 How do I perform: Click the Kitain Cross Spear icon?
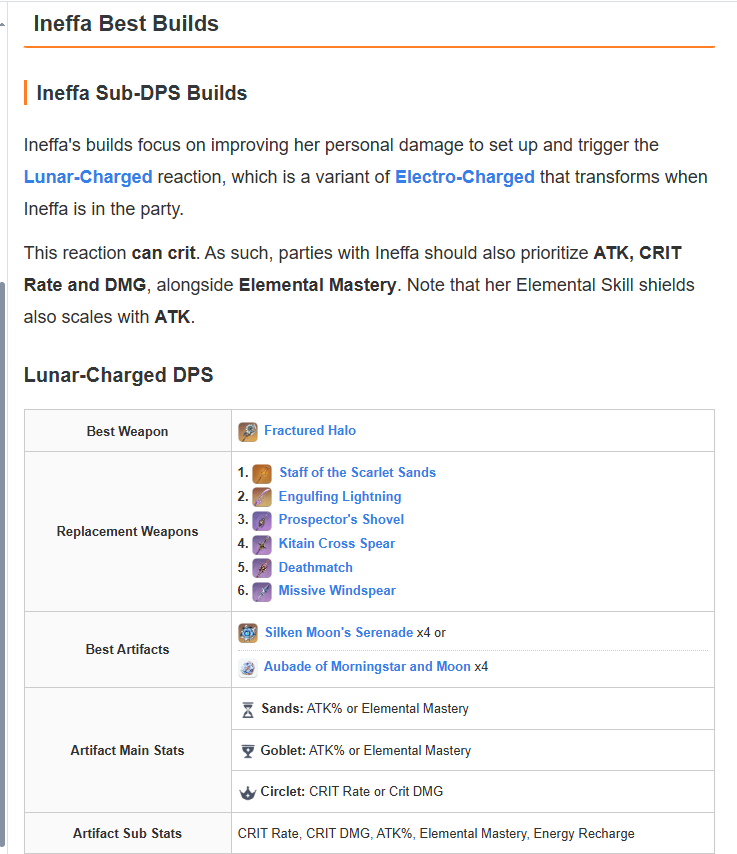point(262,544)
